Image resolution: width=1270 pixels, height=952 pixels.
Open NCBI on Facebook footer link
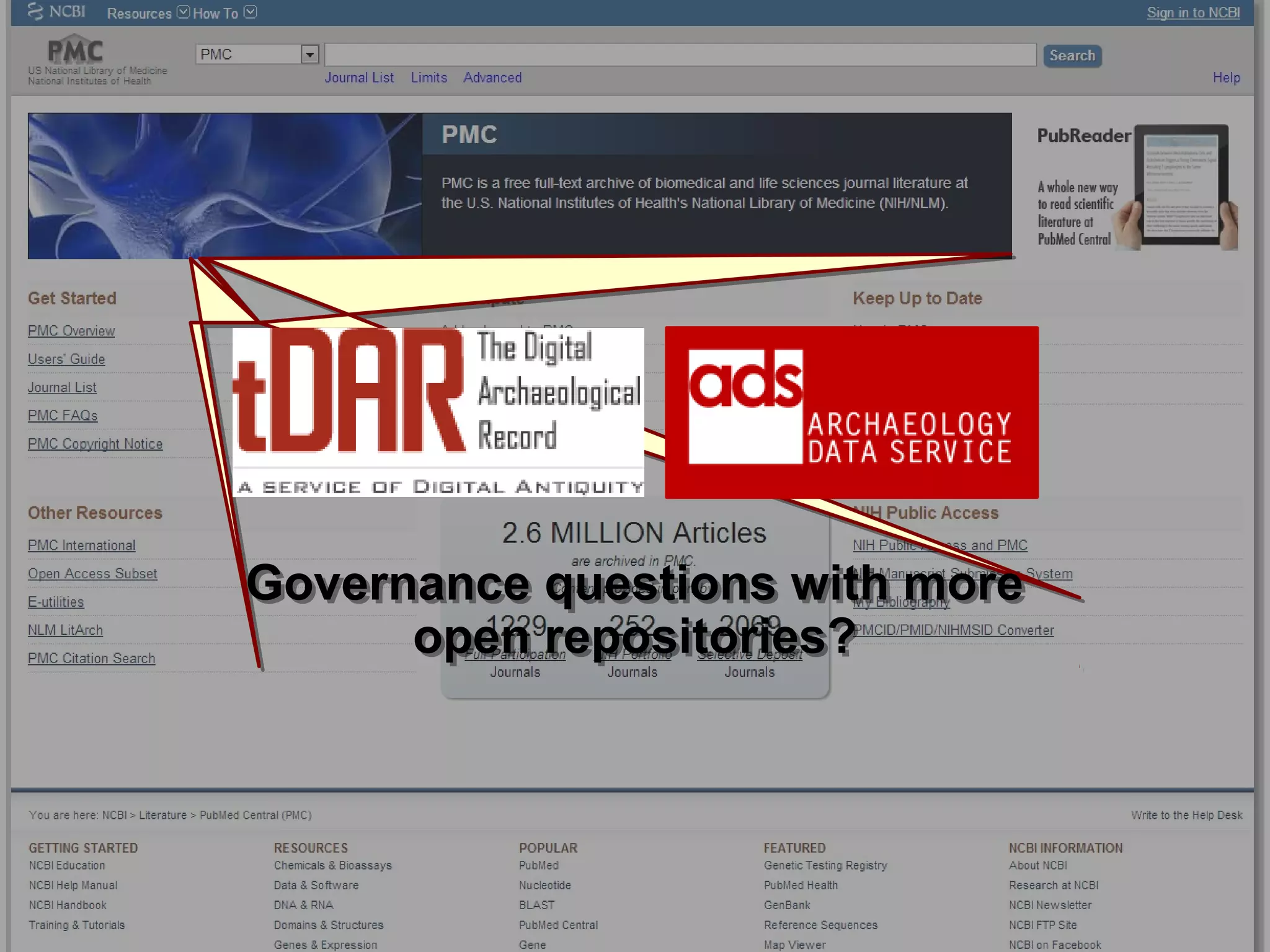[1055, 945]
